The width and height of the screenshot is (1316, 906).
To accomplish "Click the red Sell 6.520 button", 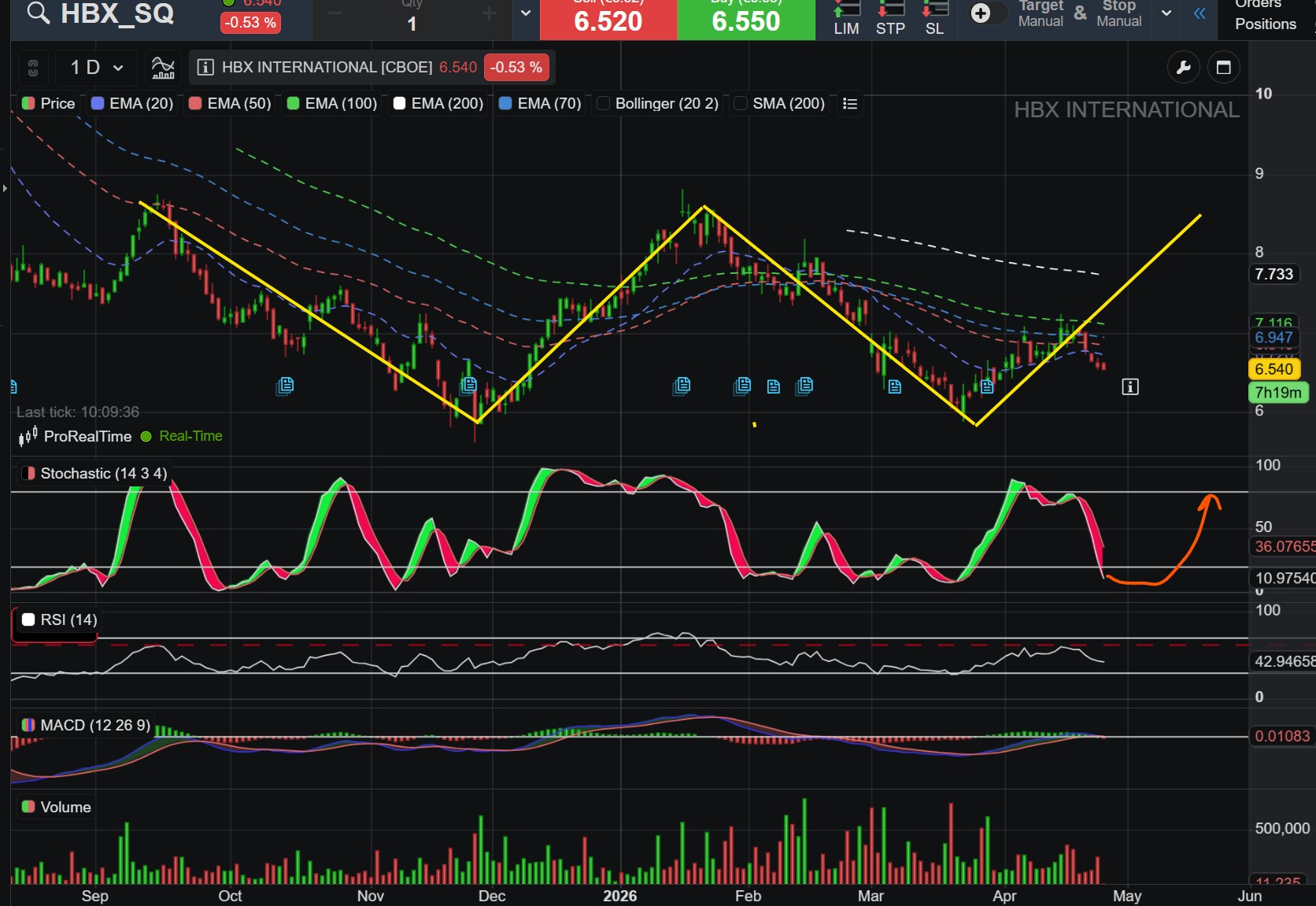I will pos(608,20).
